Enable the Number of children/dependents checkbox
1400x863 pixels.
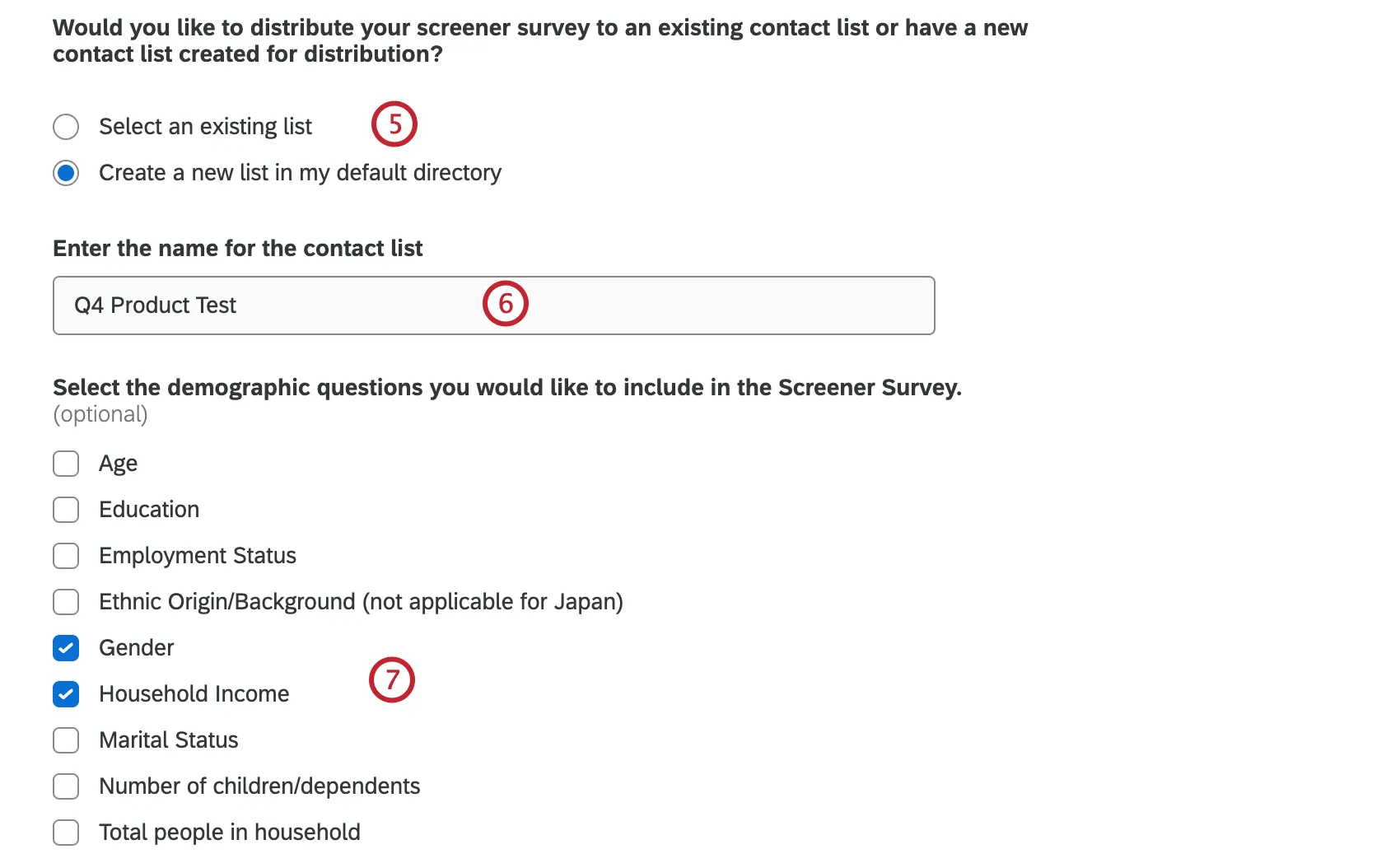66,786
